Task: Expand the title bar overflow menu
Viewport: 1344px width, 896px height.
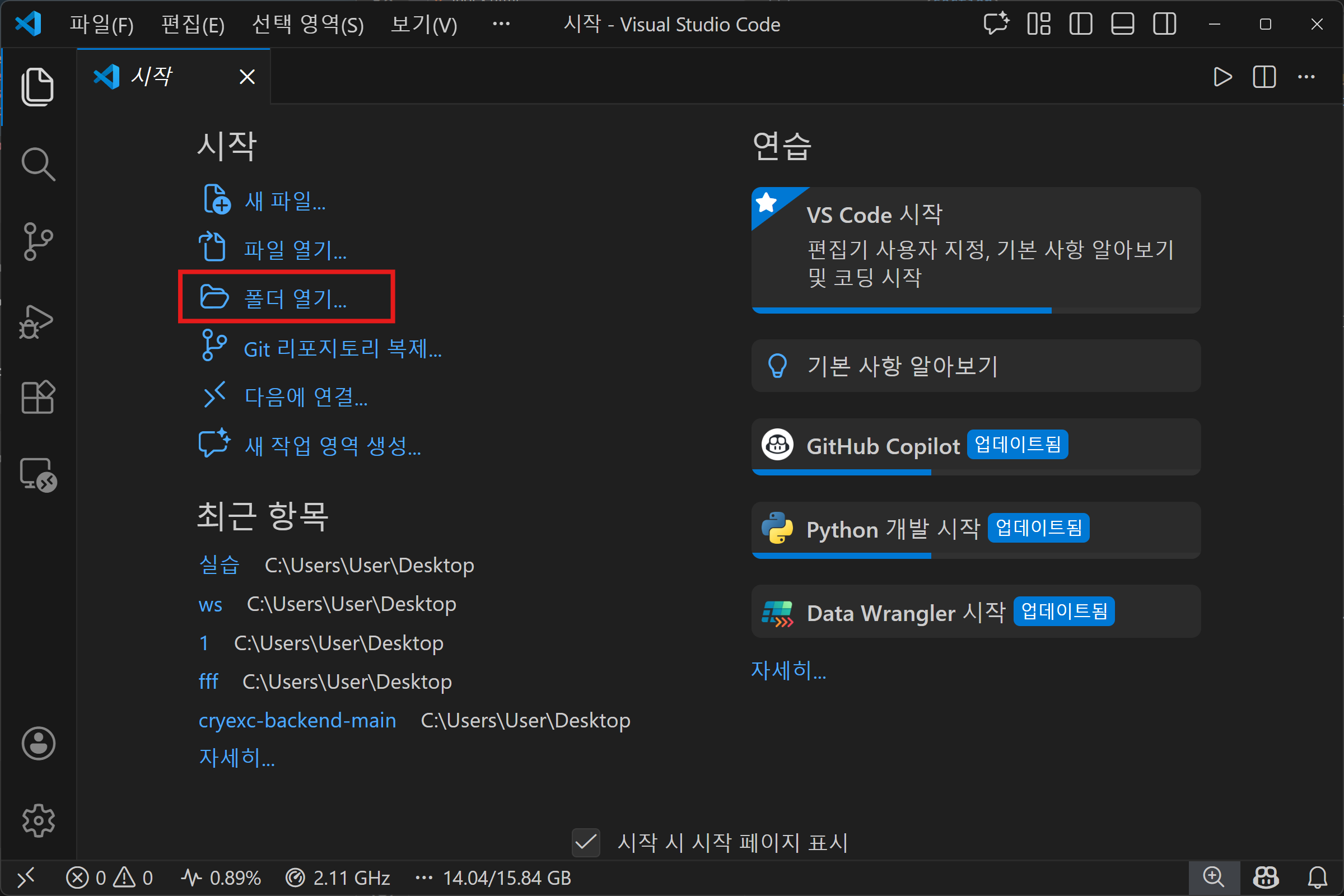Action: point(501,24)
